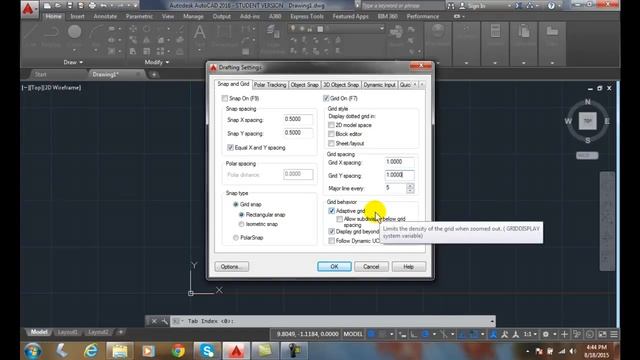Screen dimensions: 640x360
Task: Enable the Snap On (F9) checkbox
Action: point(224,98)
